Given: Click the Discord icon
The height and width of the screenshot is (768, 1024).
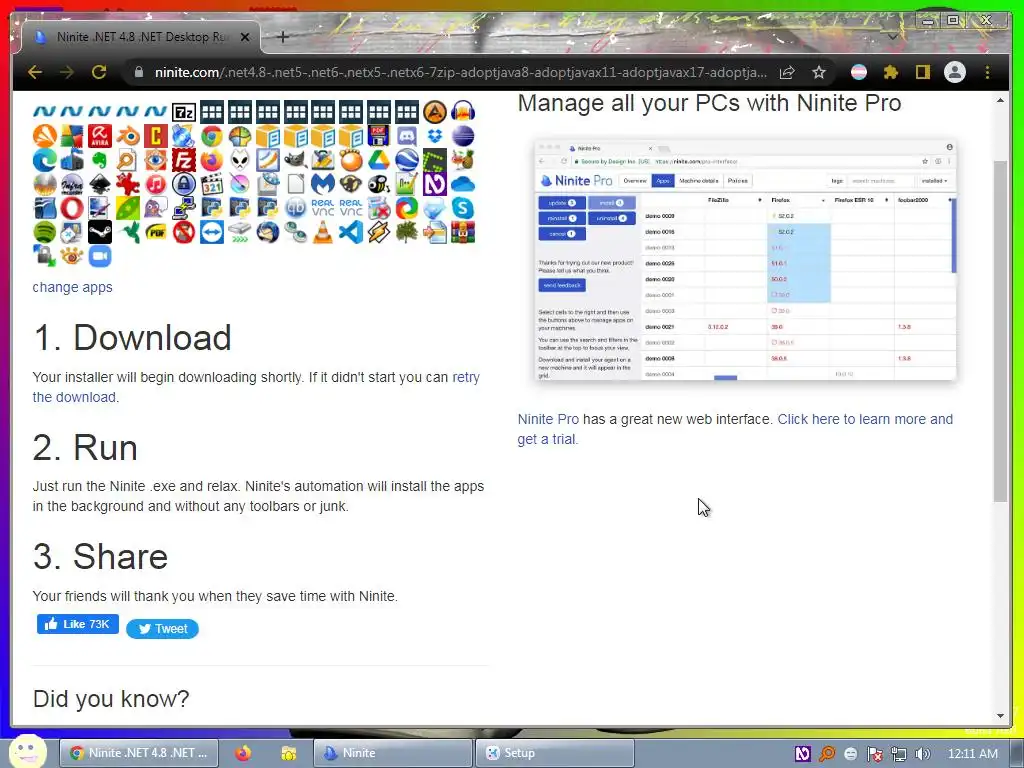Looking at the screenshot, I should [x=407, y=136].
